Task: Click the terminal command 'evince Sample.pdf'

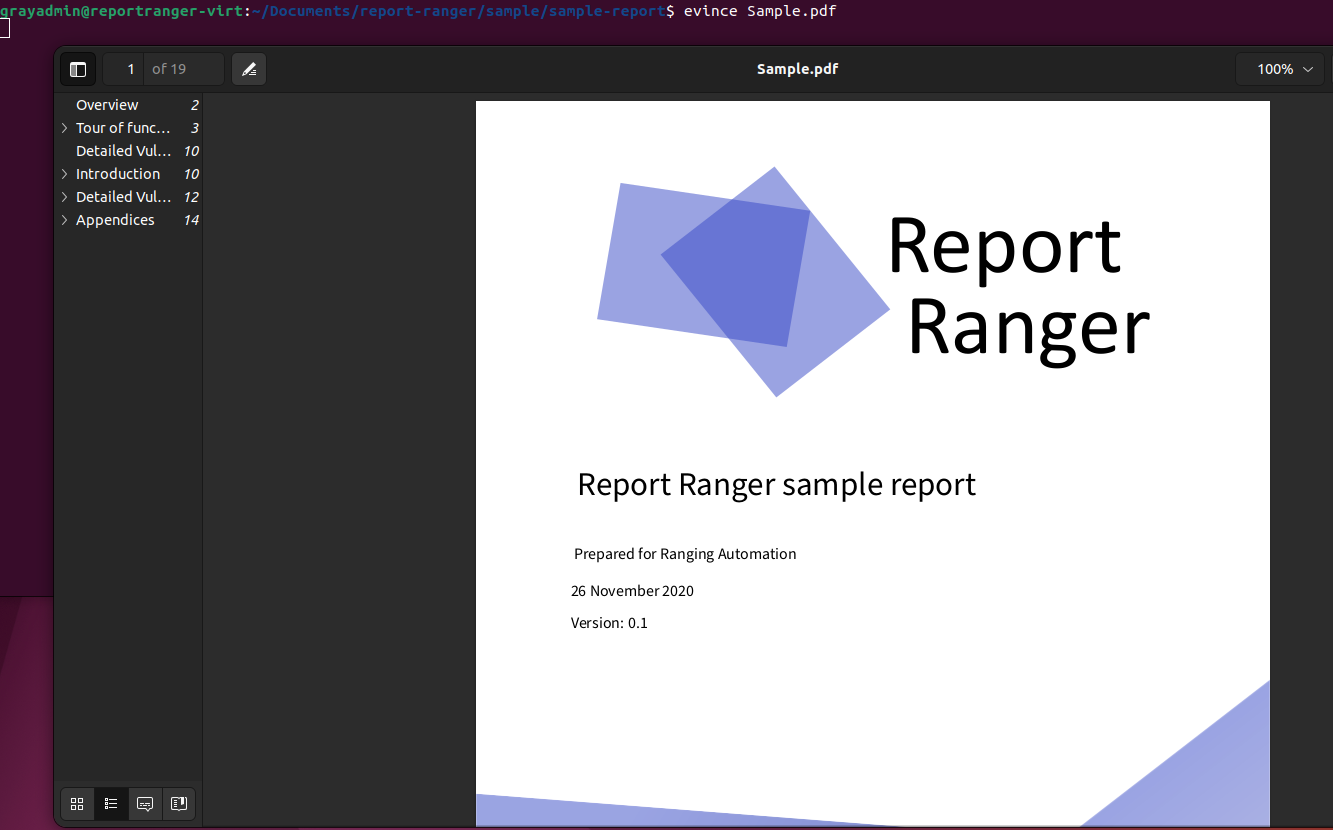Action: 760,11
